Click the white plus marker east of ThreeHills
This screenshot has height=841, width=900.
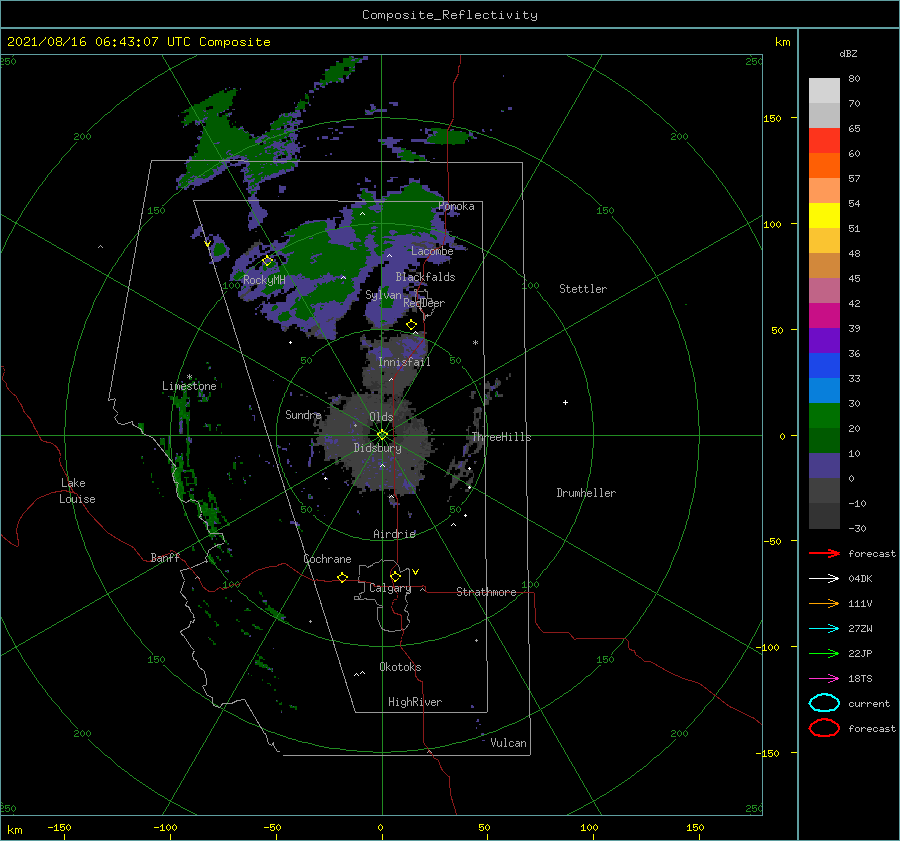[565, 402]
